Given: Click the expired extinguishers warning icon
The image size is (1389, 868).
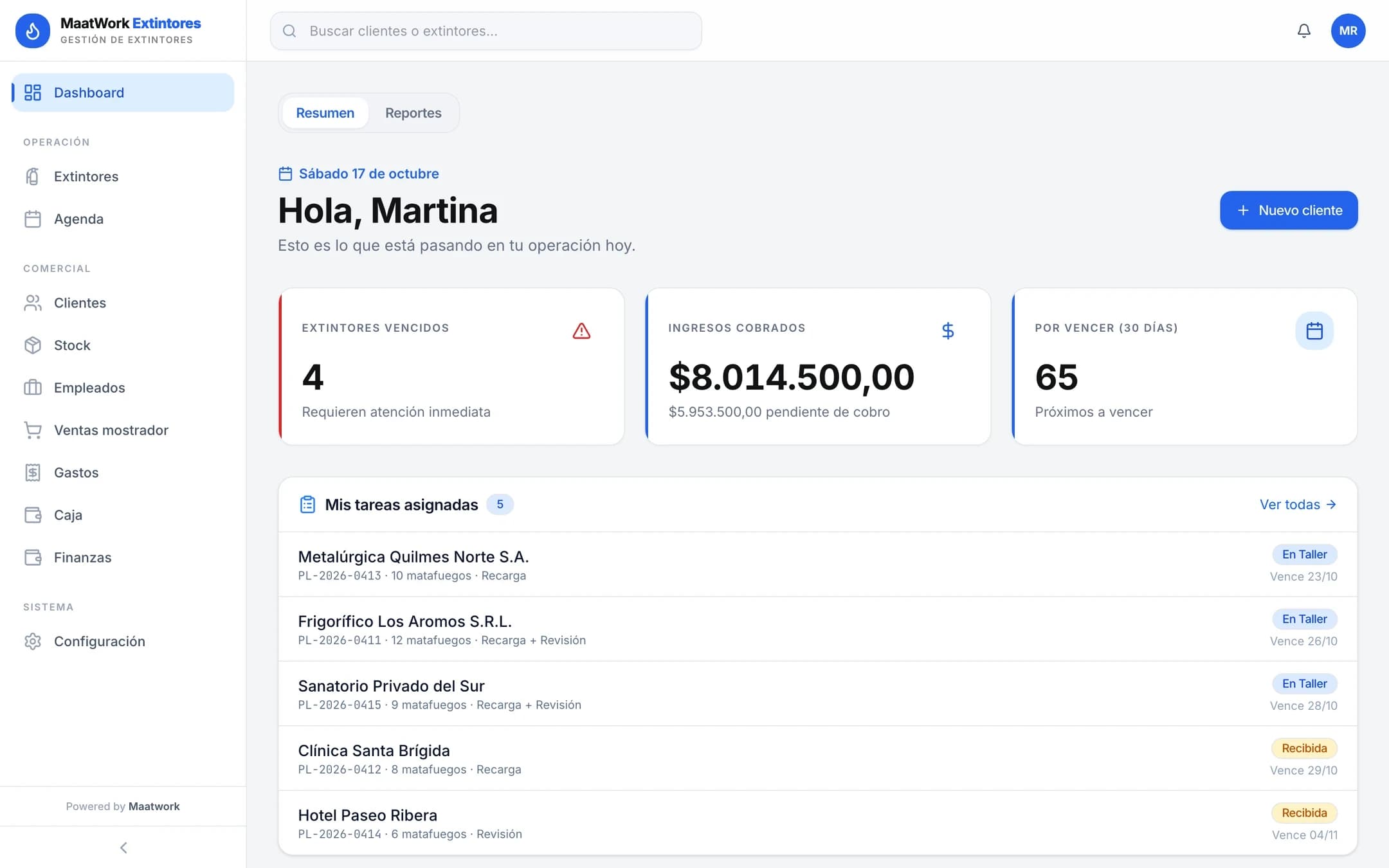Looking at the screenshot, I should tap(581, 330).
